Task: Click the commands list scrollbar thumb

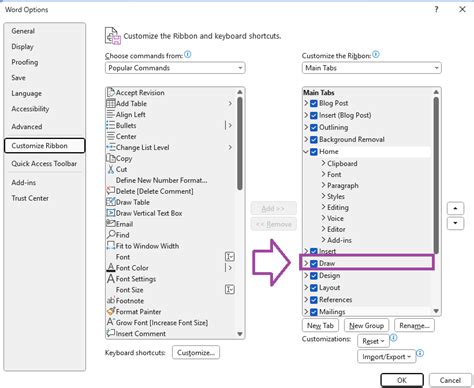Action: (x=240, y=143)
